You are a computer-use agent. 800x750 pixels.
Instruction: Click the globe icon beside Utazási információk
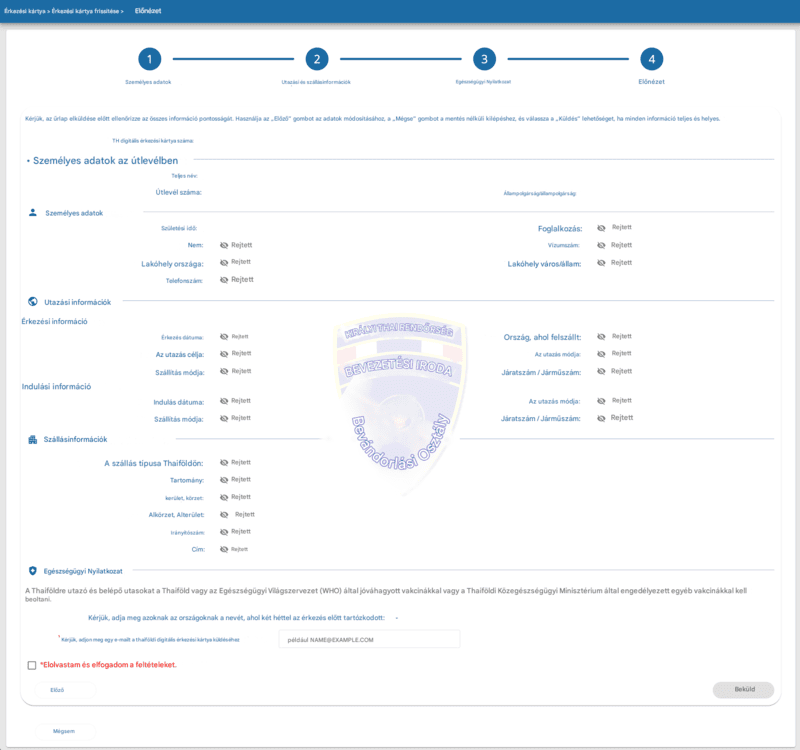(33, 301)
